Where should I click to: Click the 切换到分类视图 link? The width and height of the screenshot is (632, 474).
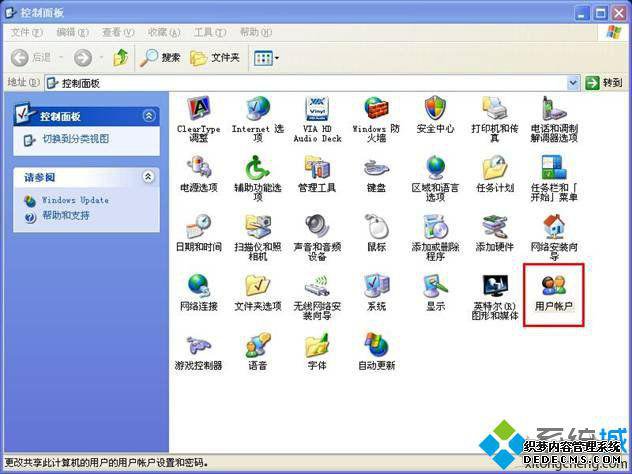tap(75, 139)
